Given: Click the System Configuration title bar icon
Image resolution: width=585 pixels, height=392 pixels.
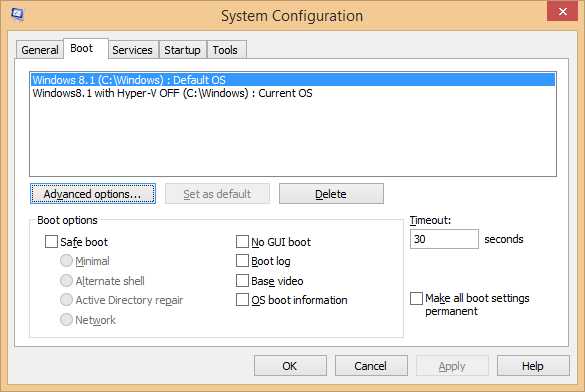Looking at the screenshot, I should coord(17,15).
